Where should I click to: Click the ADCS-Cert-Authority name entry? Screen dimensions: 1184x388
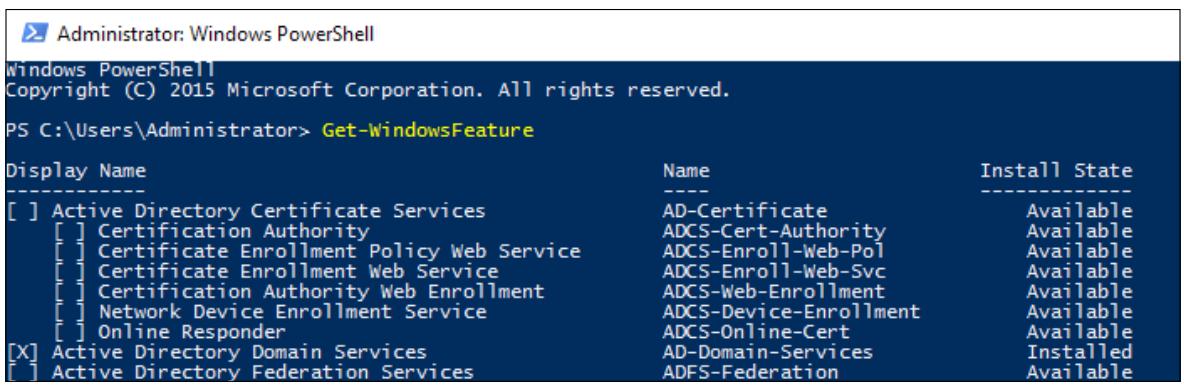pos(773,231)
